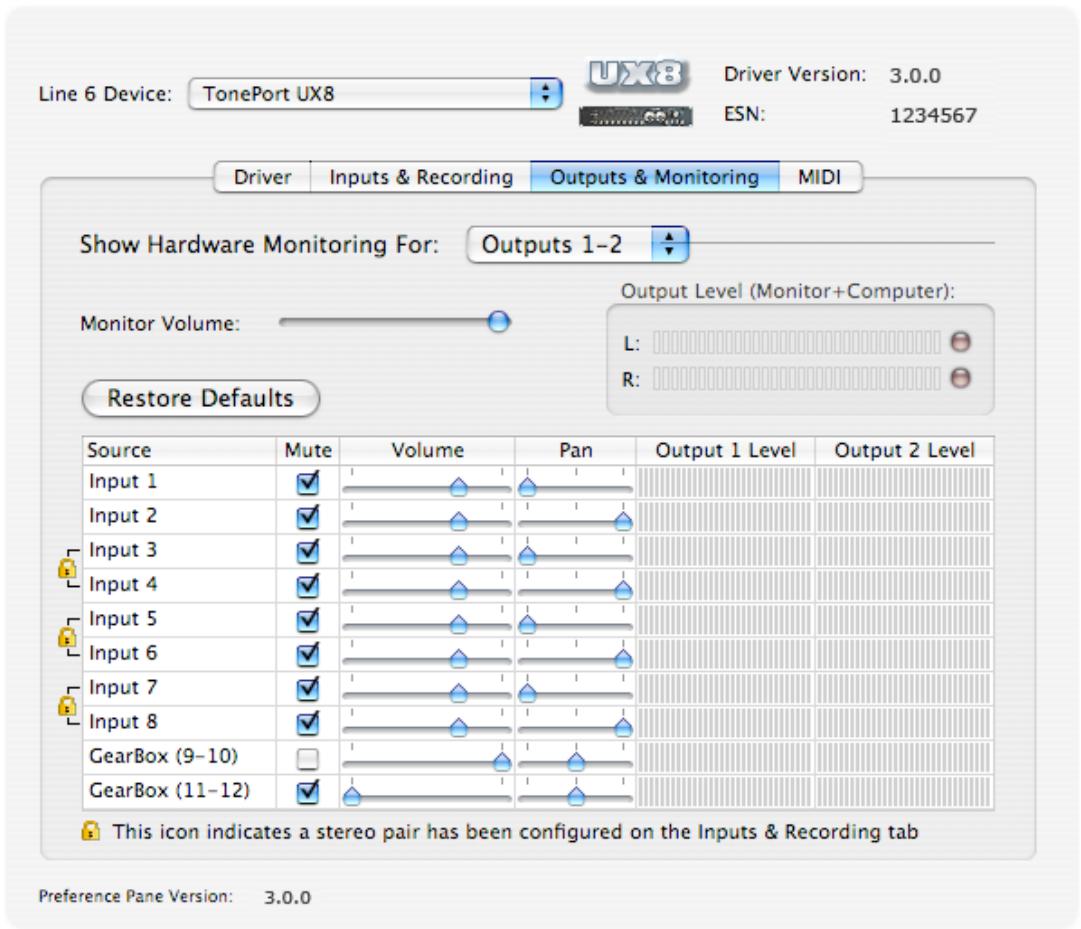Open the Inputs & Recording tab

point(421,177)
